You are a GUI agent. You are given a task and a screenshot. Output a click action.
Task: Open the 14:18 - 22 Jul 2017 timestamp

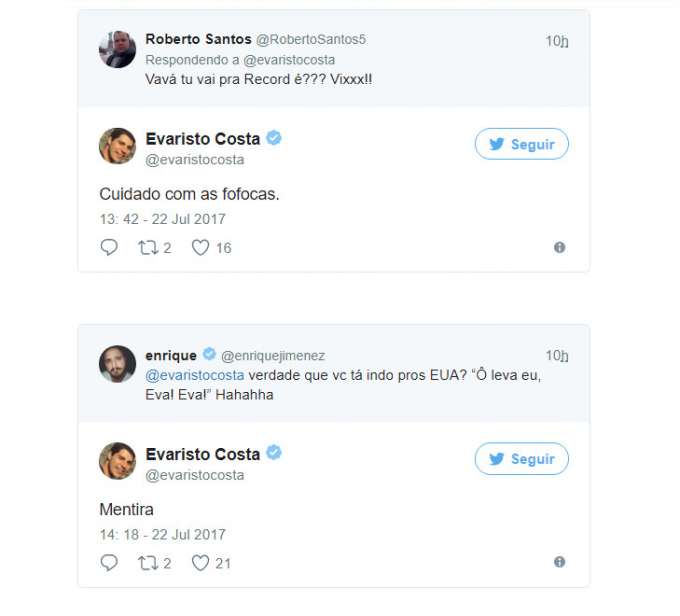tap(162, 535)
